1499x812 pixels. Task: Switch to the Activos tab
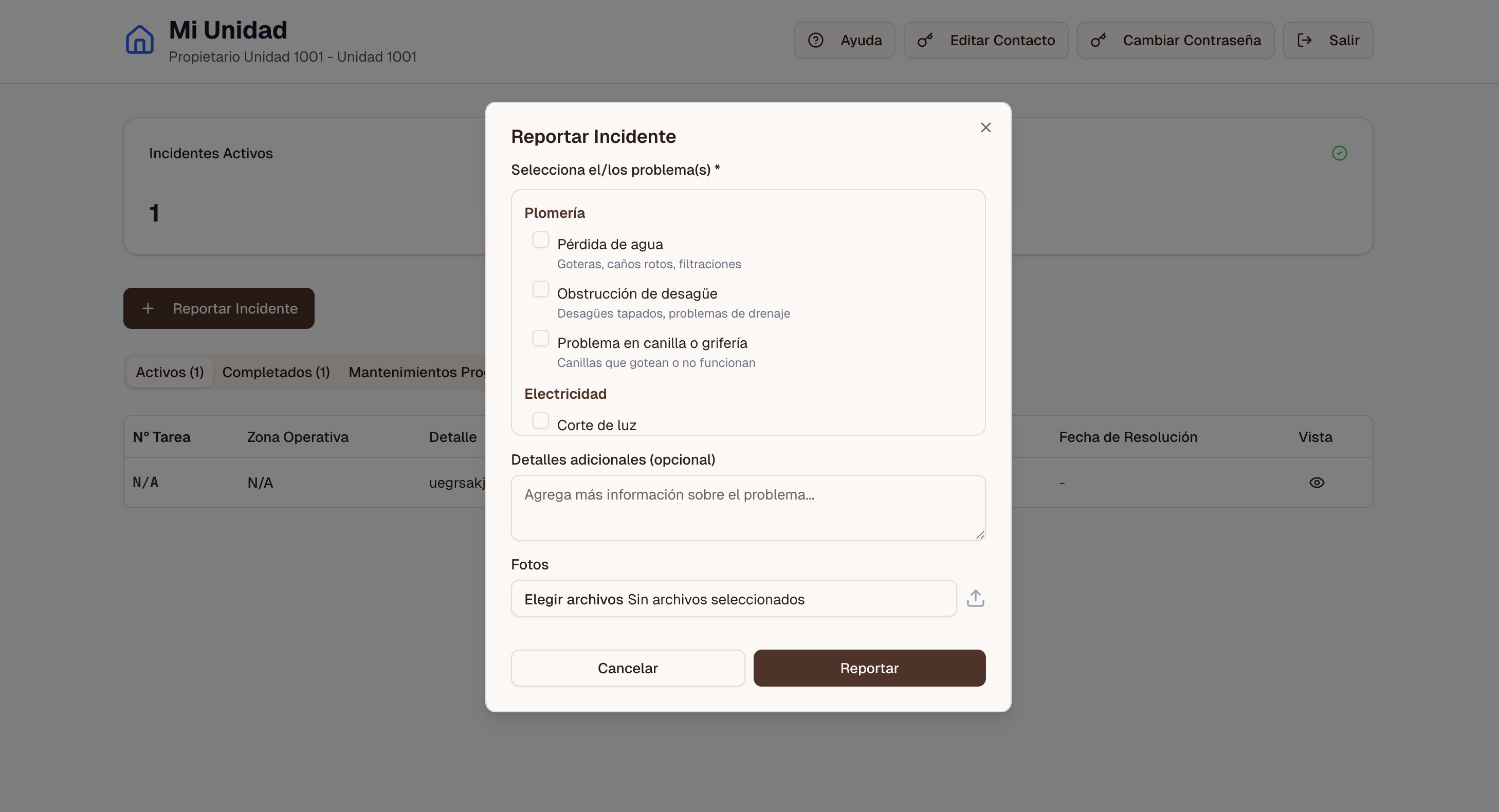(x=169, y=372)
